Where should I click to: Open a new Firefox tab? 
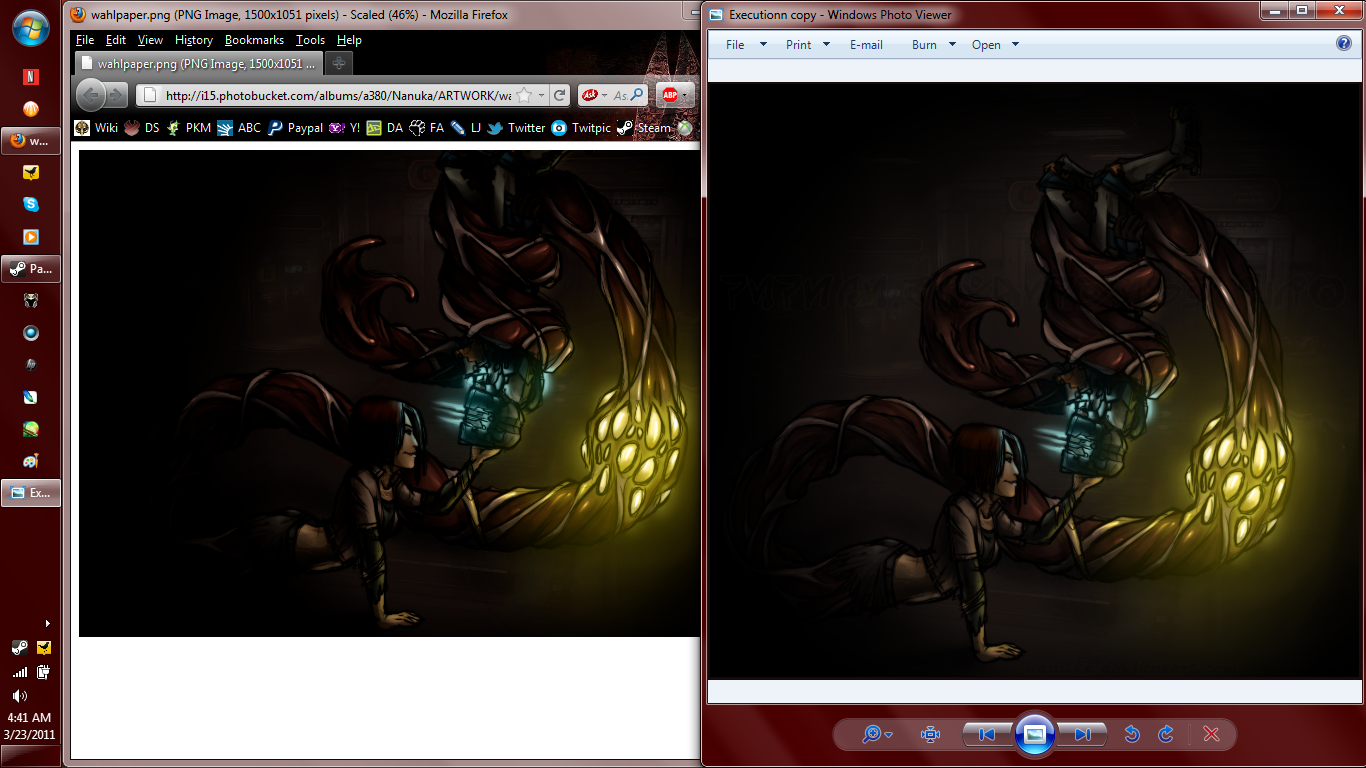[339, 63]
